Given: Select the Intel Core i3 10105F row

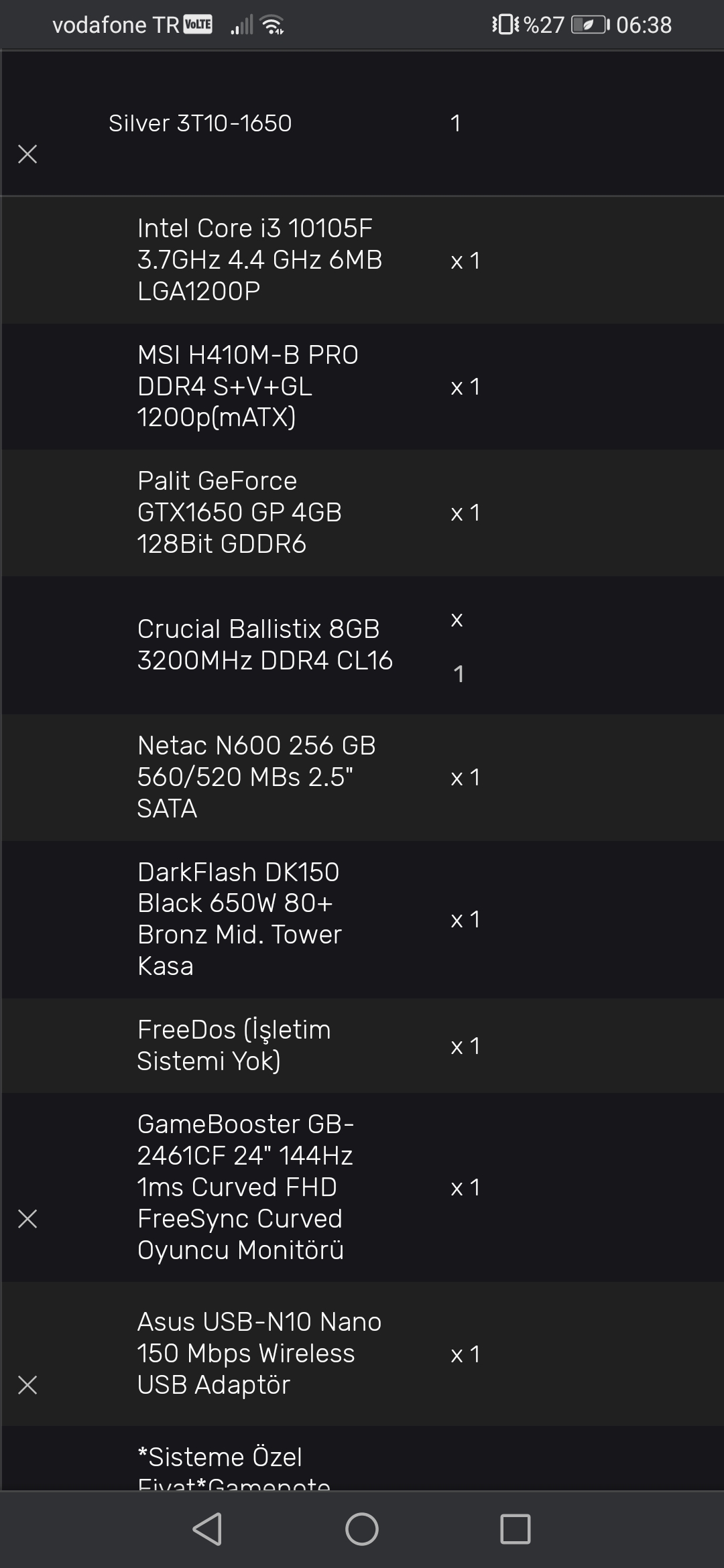Looking at the screenshot, I should tap(259, 259).
